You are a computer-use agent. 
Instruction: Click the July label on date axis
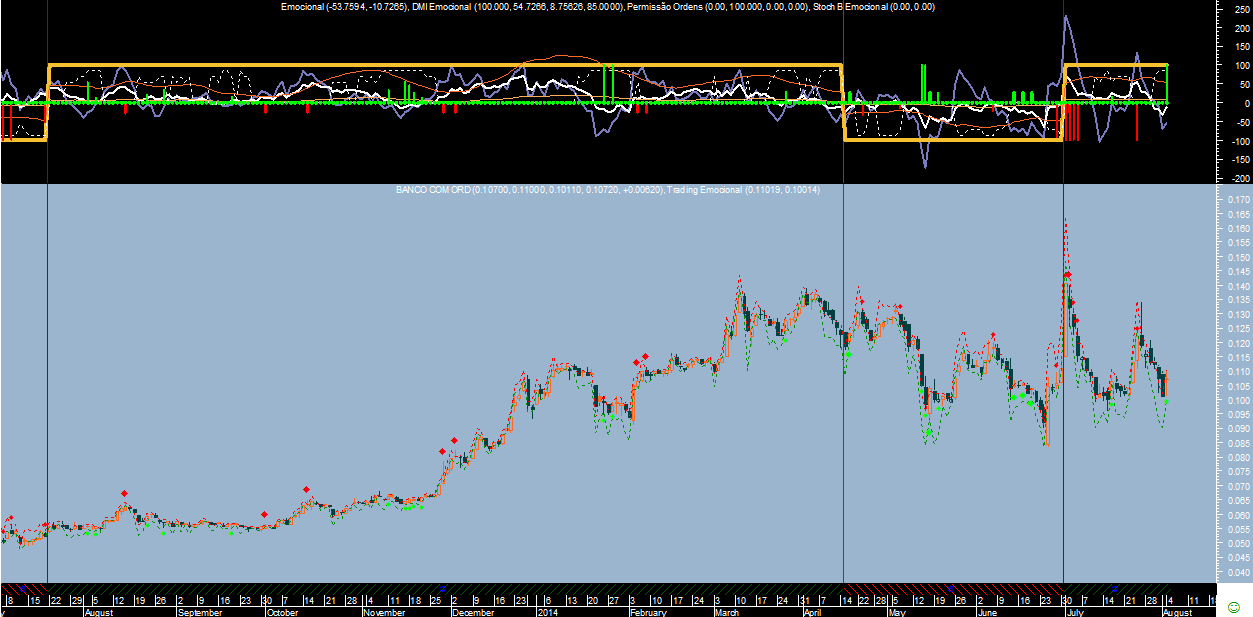coord(1076,612)
